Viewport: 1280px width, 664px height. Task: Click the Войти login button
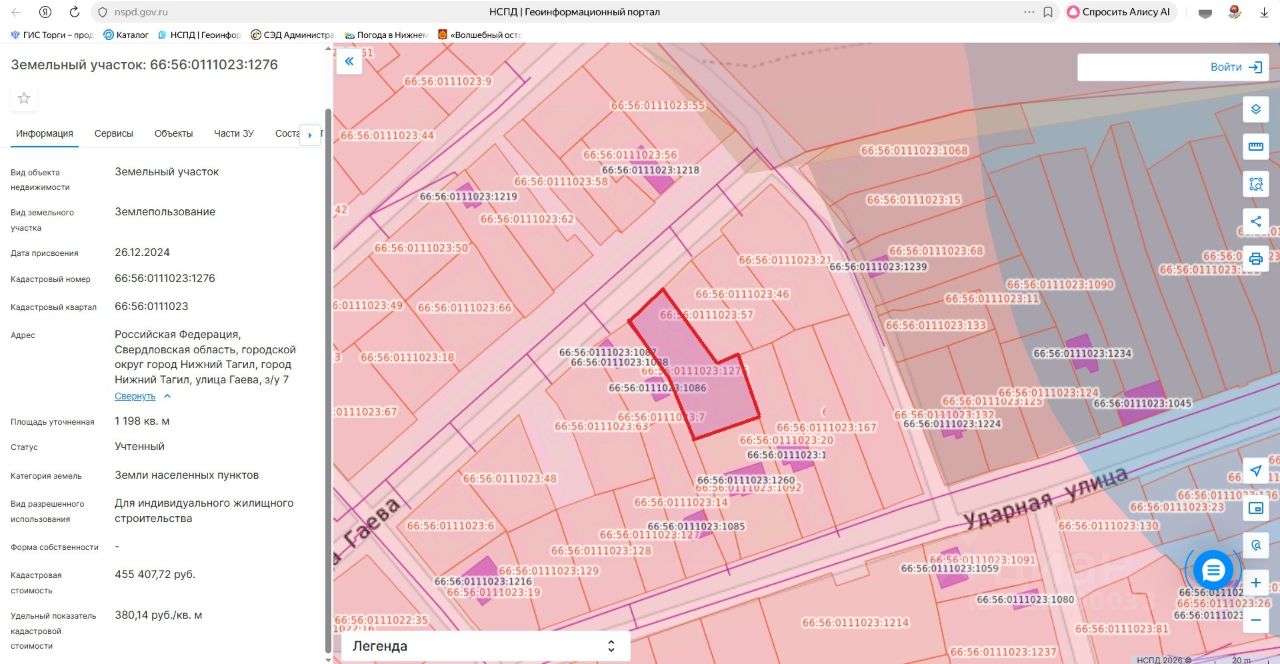point(1238,67)
